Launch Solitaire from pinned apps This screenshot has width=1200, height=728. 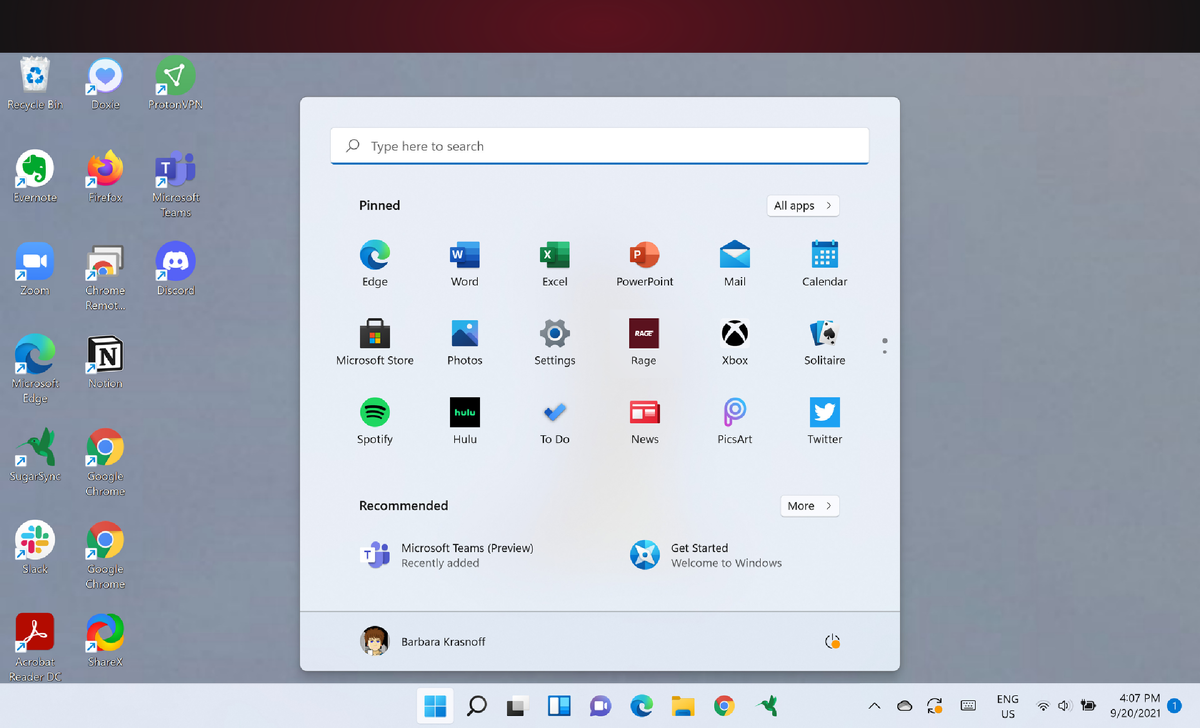coord(825,342)
